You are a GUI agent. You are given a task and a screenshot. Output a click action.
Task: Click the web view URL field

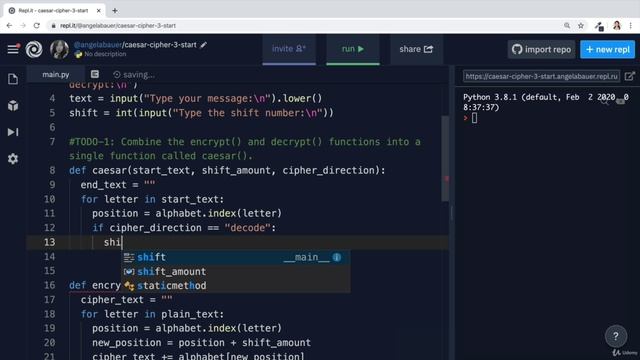coord(541,76)
